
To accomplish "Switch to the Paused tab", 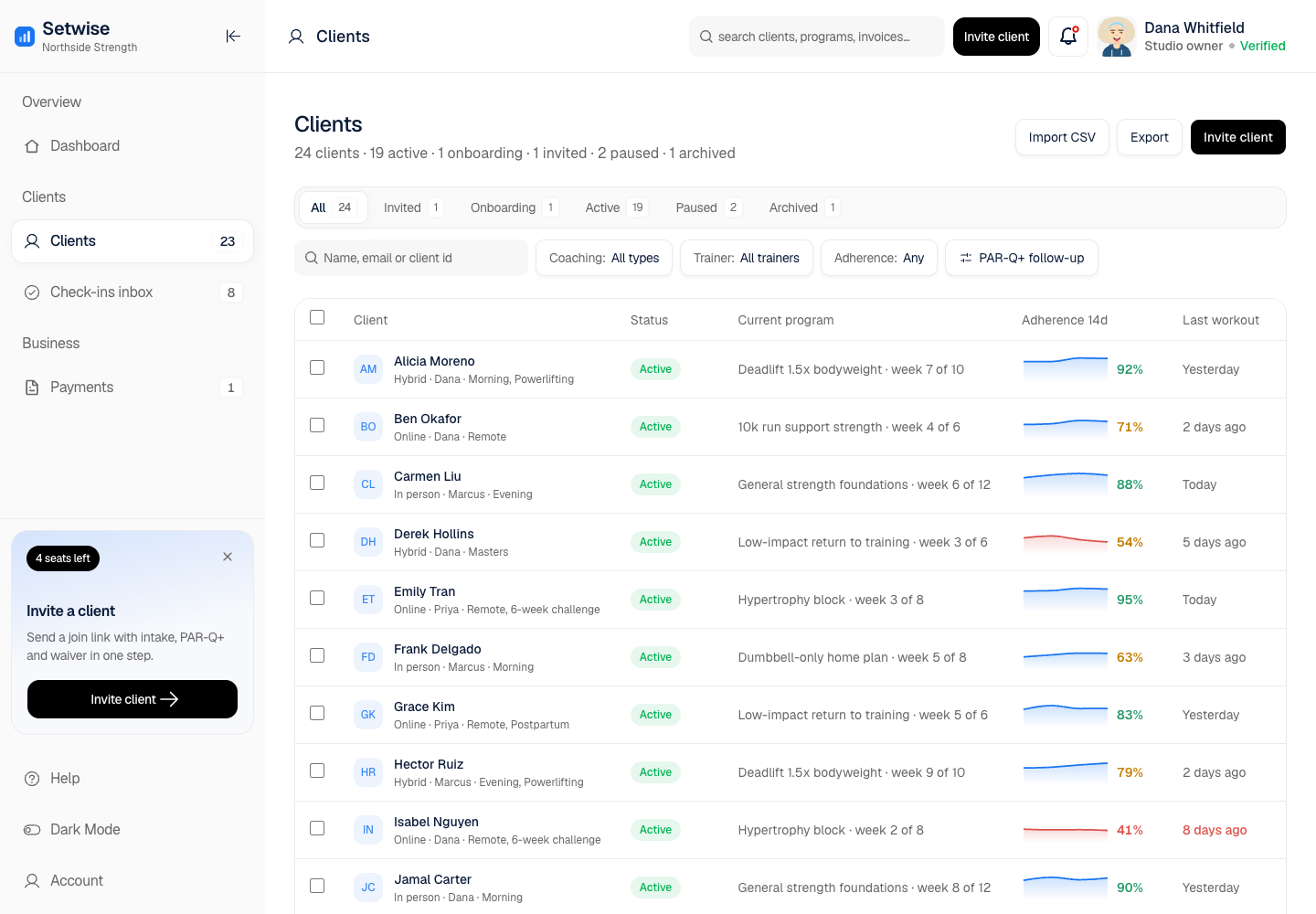I will [x=708, y=207].
